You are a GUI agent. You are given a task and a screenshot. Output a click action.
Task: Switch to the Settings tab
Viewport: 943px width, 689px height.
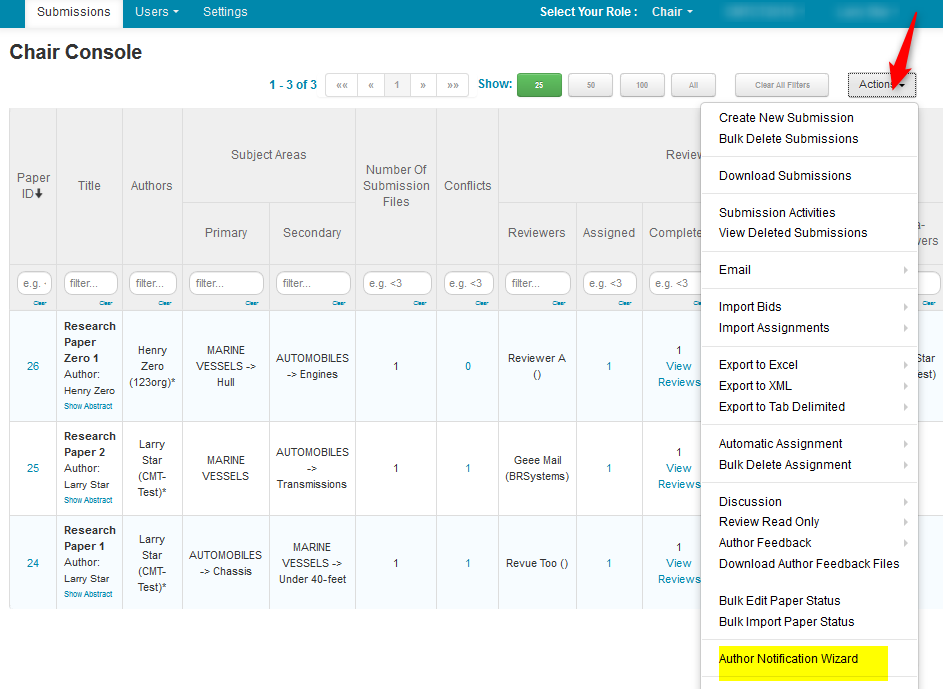coord(225,12)
